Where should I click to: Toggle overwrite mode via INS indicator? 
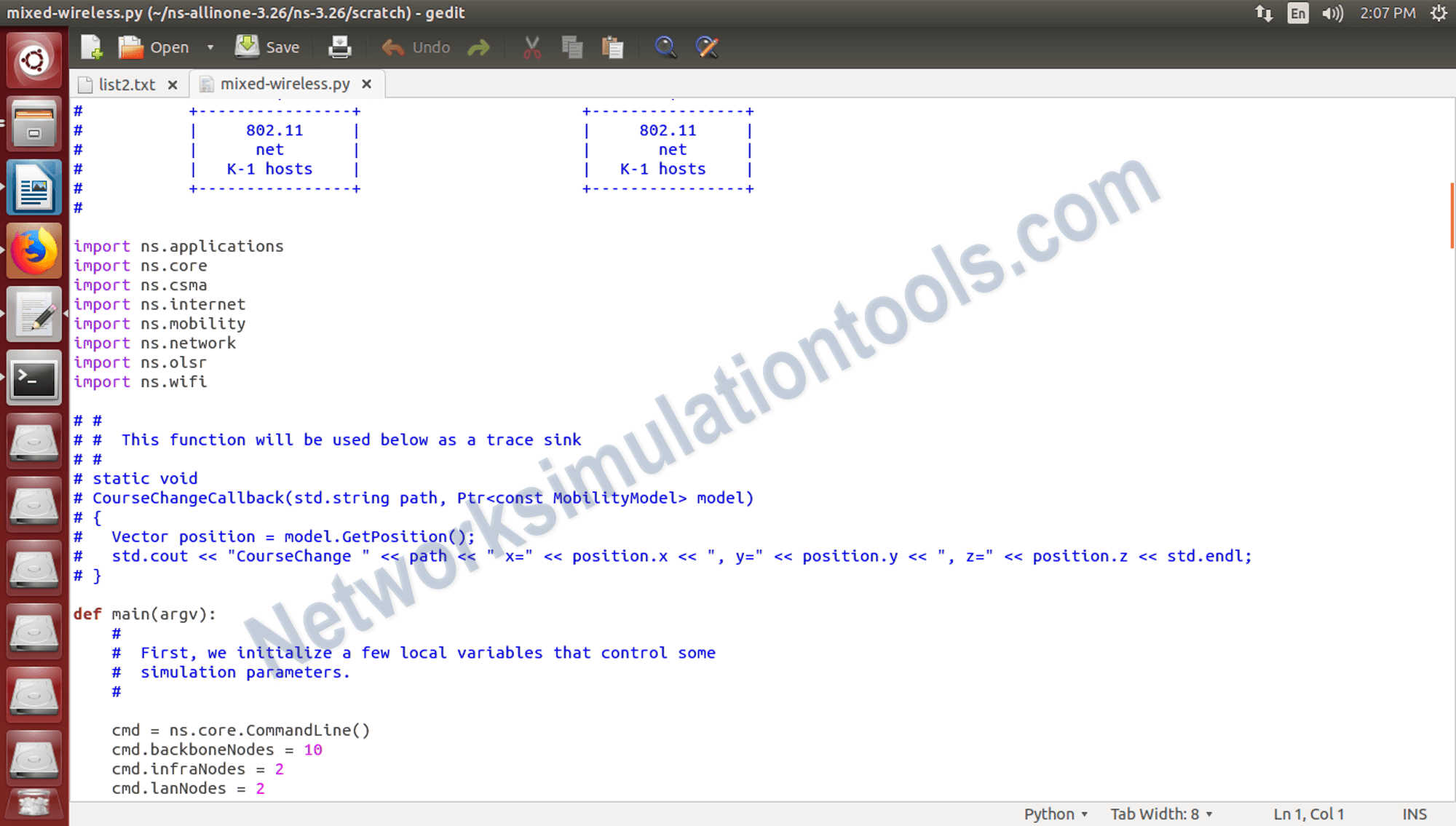point(1413,814)
